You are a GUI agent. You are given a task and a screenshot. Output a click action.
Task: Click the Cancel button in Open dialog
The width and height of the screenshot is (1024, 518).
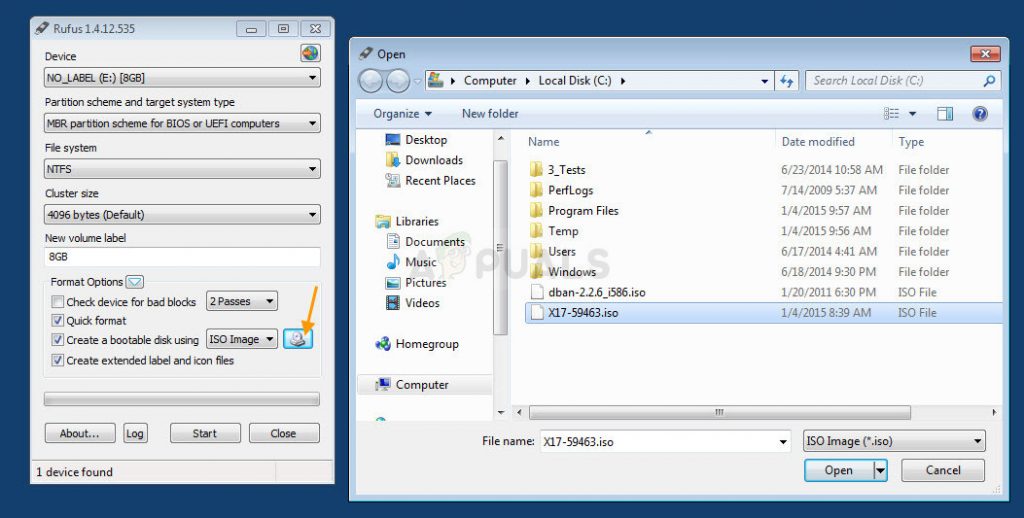tap(943, 470)
